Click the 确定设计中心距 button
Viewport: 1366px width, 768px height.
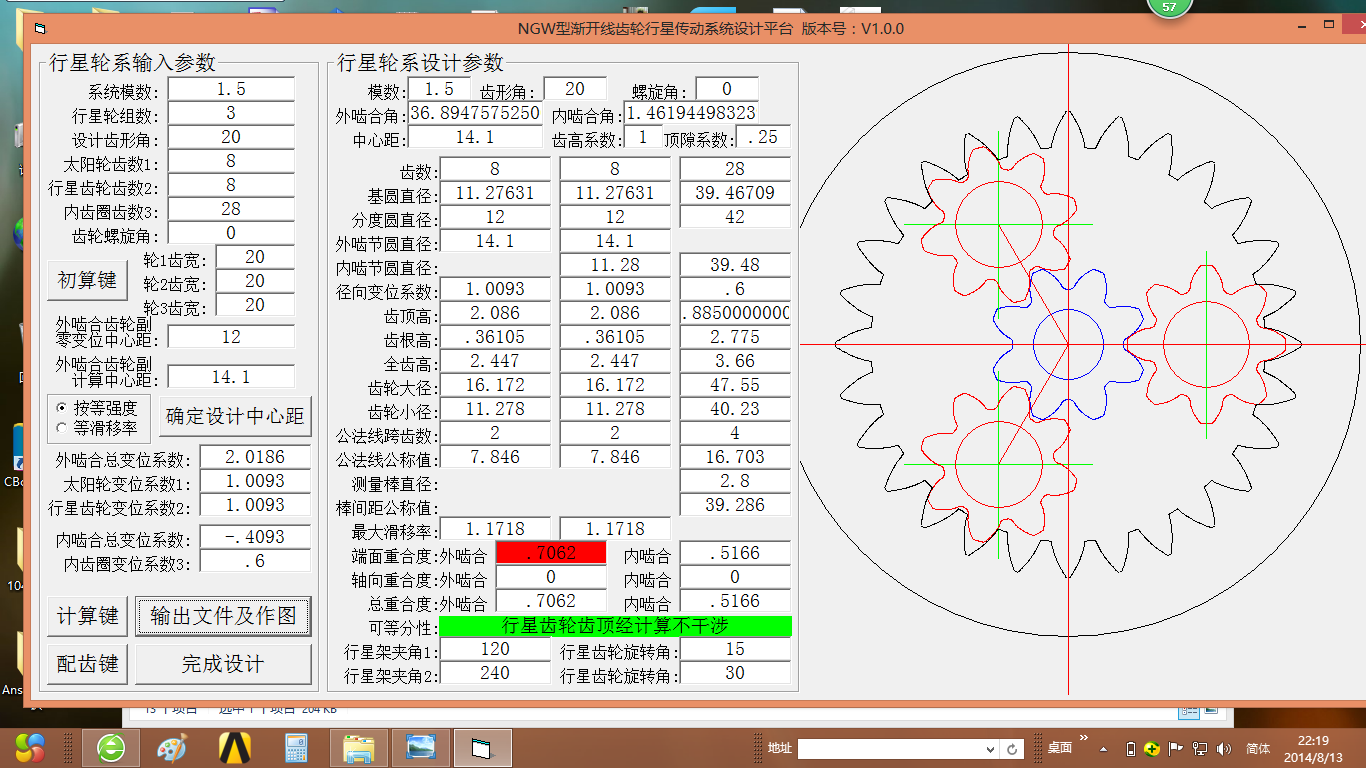[235, 416]
